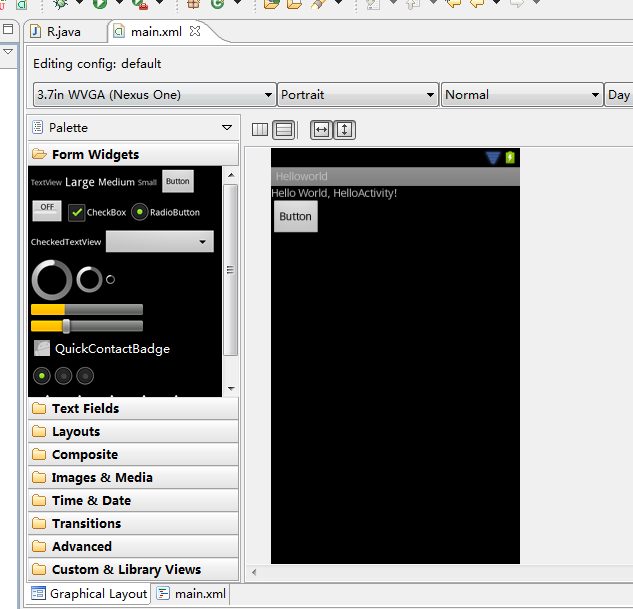Toggle the fill height layout icon
Screen dimensions: 633x609
[344, 130]
